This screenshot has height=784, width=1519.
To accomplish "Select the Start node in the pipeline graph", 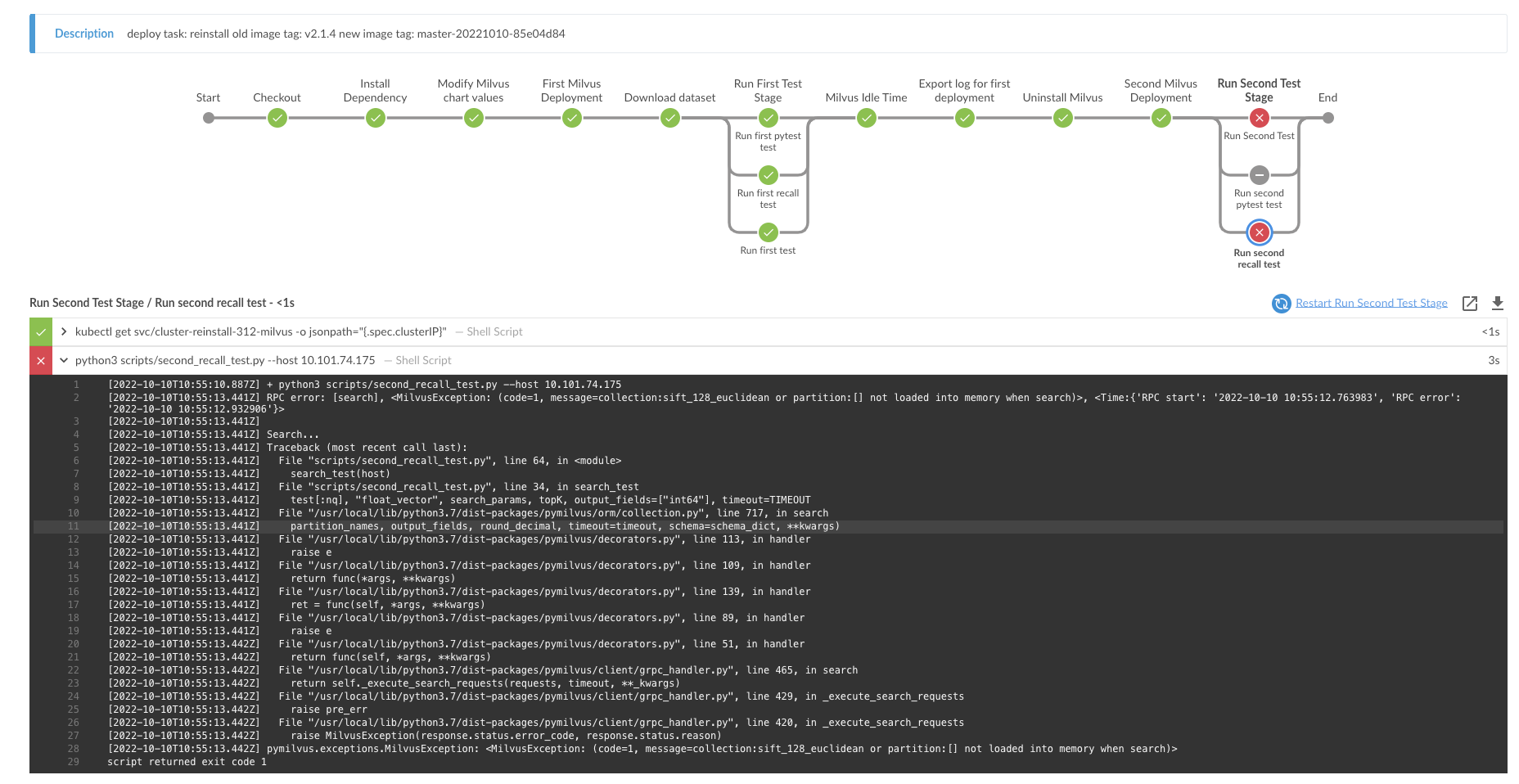I will 208,118.
